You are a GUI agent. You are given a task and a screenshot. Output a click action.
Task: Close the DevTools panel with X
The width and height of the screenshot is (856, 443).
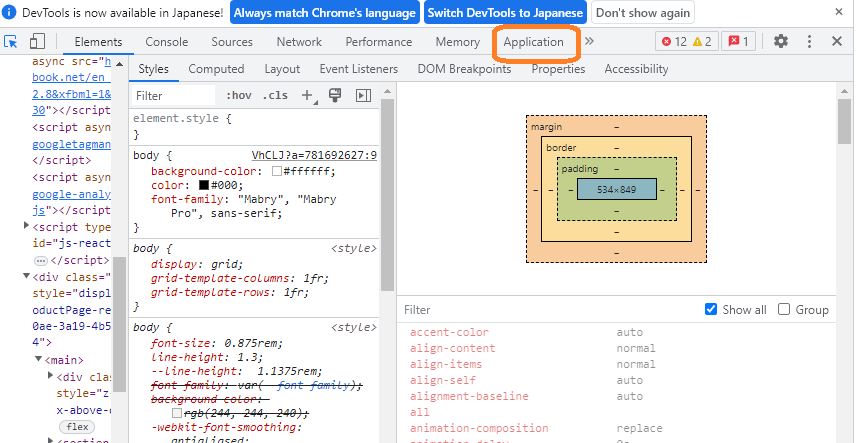pos(837,42)
